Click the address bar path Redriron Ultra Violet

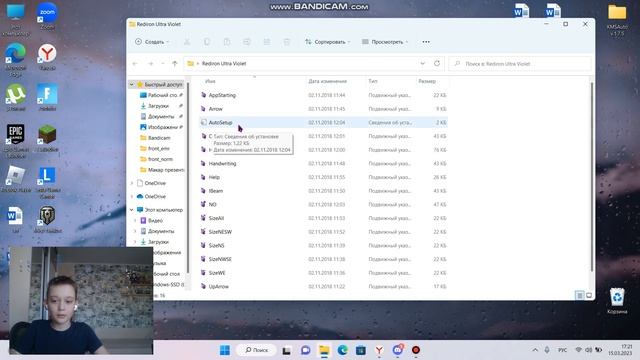[224, 64]
